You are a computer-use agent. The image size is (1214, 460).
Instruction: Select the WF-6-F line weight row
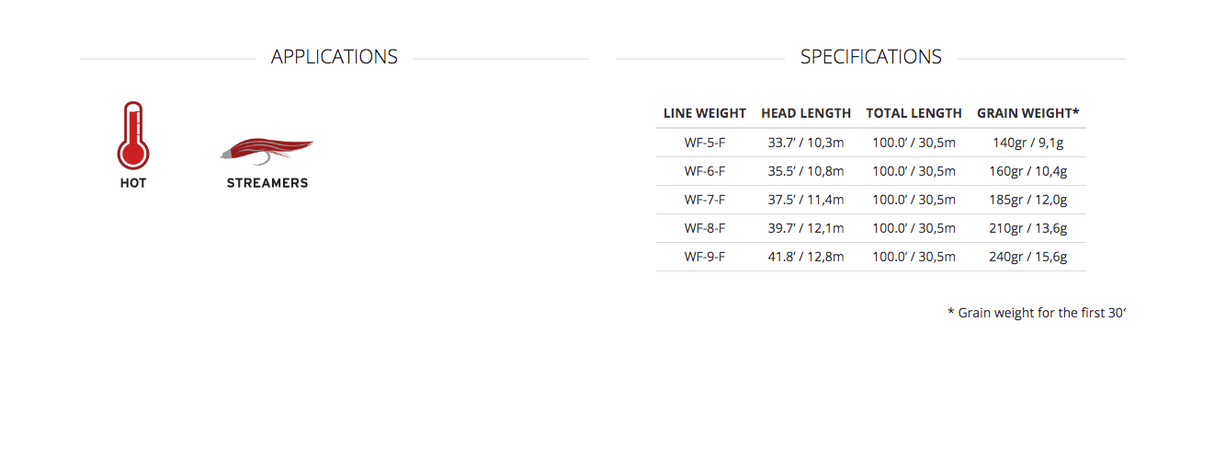pyautogui.click(x=705, y=171)
